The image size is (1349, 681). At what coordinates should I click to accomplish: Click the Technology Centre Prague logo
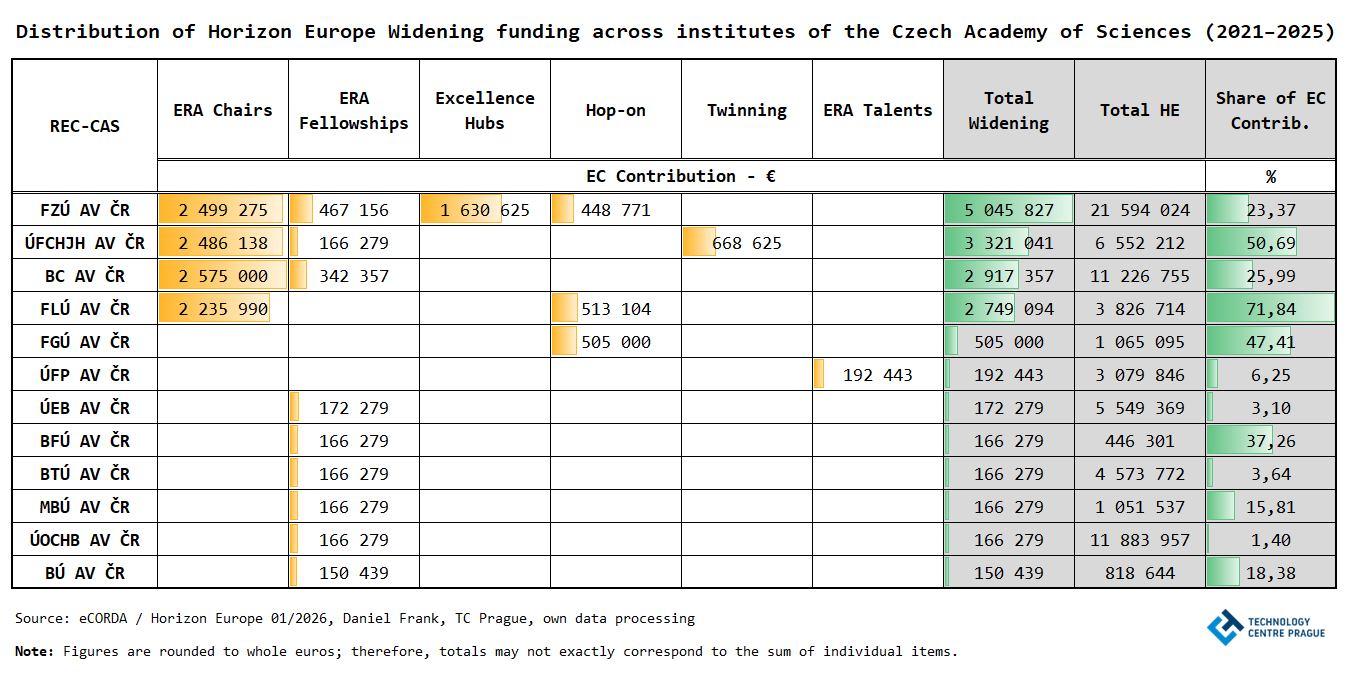[1266, 628]
